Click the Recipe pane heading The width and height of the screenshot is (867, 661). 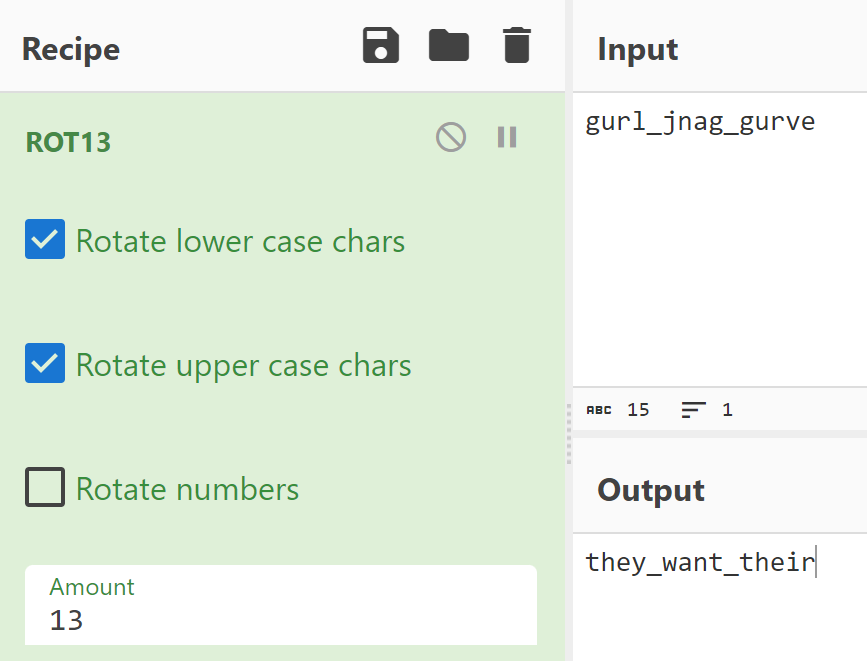pyautogui.click(x=71, y=49)
